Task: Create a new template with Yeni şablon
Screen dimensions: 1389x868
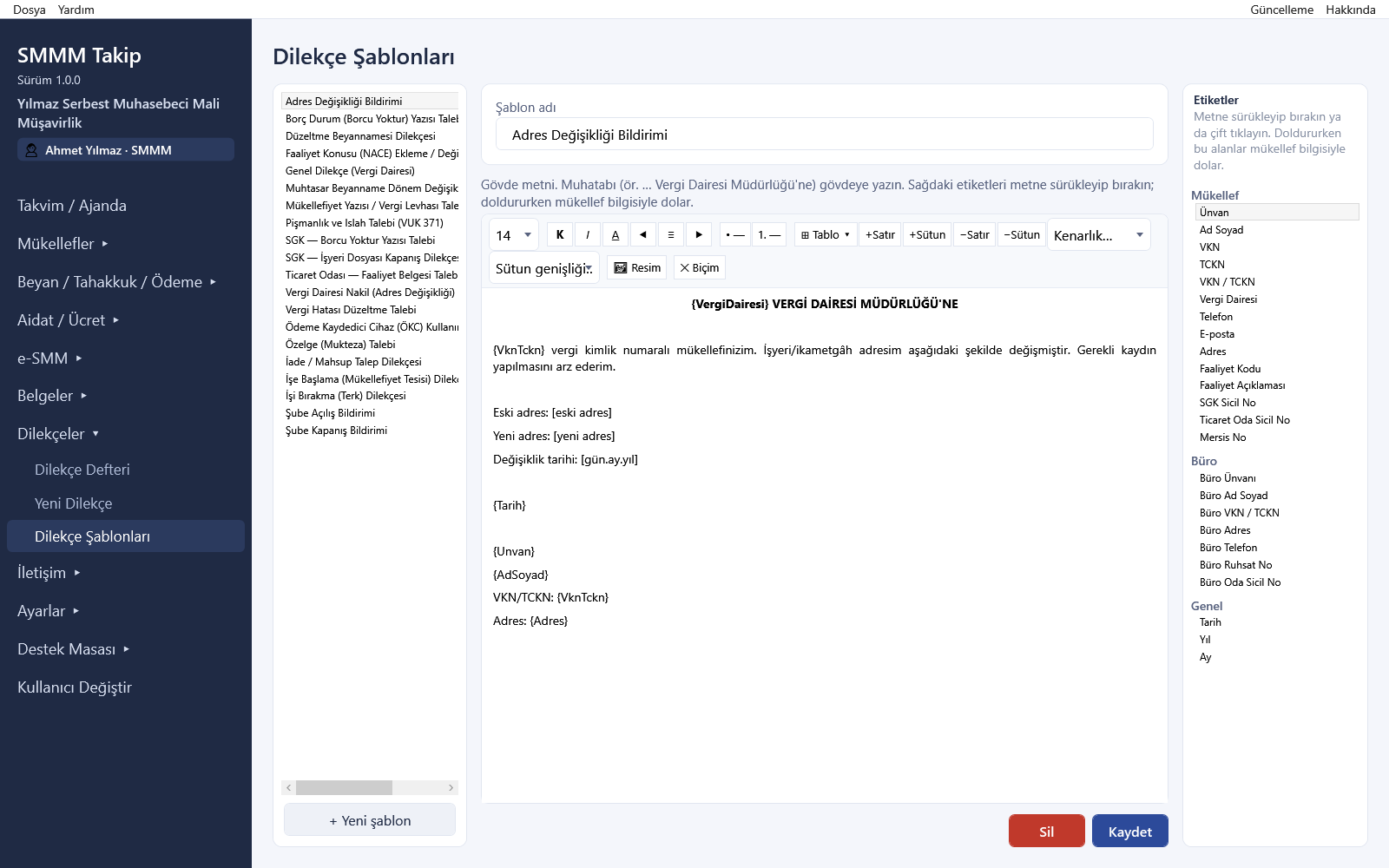Action: click(370, 820)
